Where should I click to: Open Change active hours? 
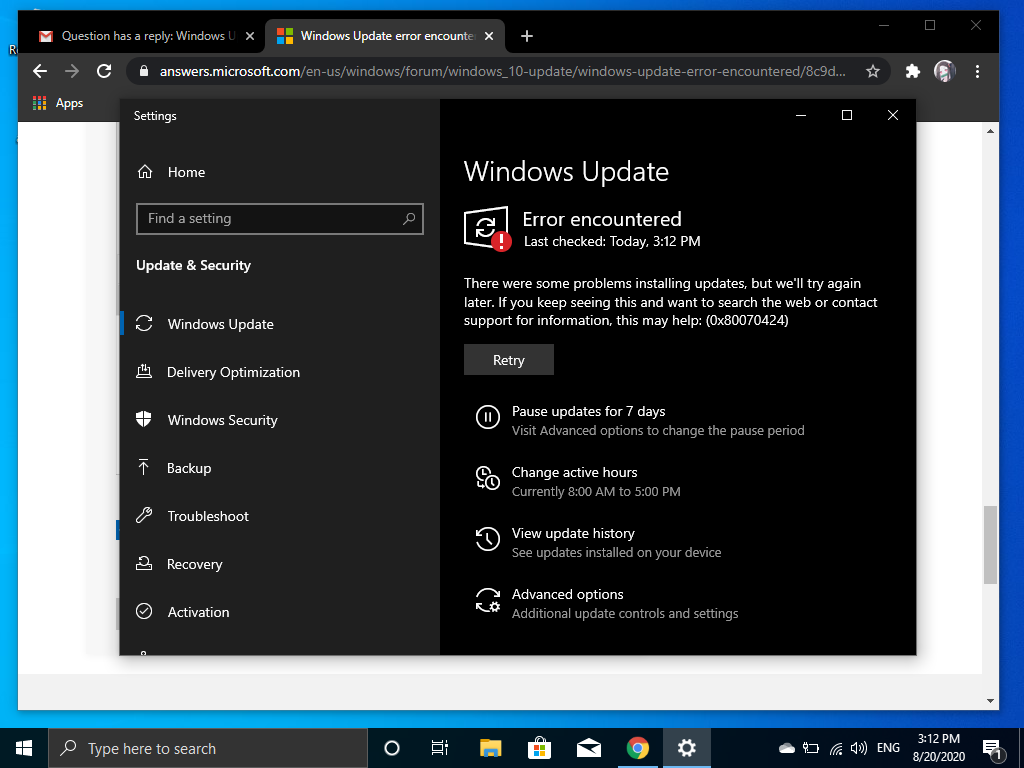click(574, 473)
